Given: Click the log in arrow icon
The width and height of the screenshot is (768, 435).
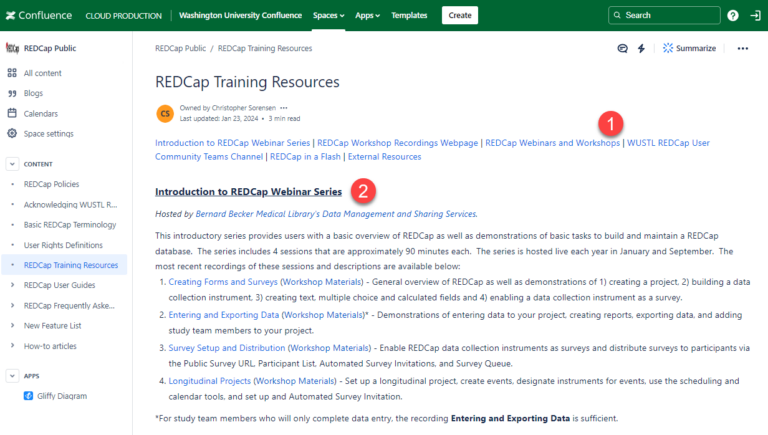Looking at the screenshot, I should click(755, 15).
